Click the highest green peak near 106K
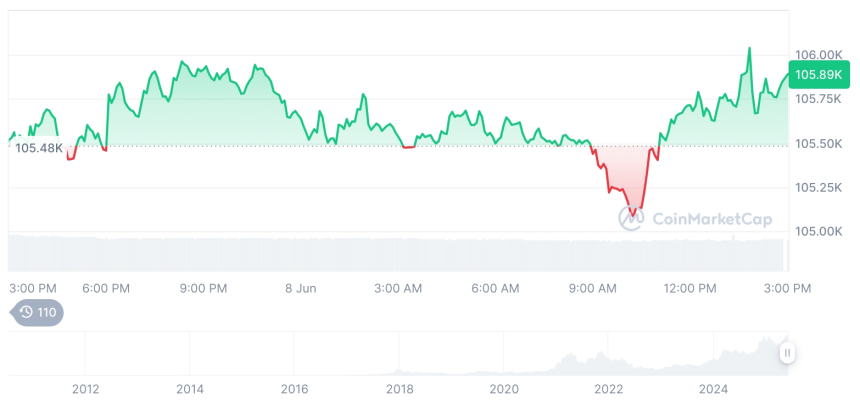The width and height of the screenshot is (860, 401). pos(748,48)
